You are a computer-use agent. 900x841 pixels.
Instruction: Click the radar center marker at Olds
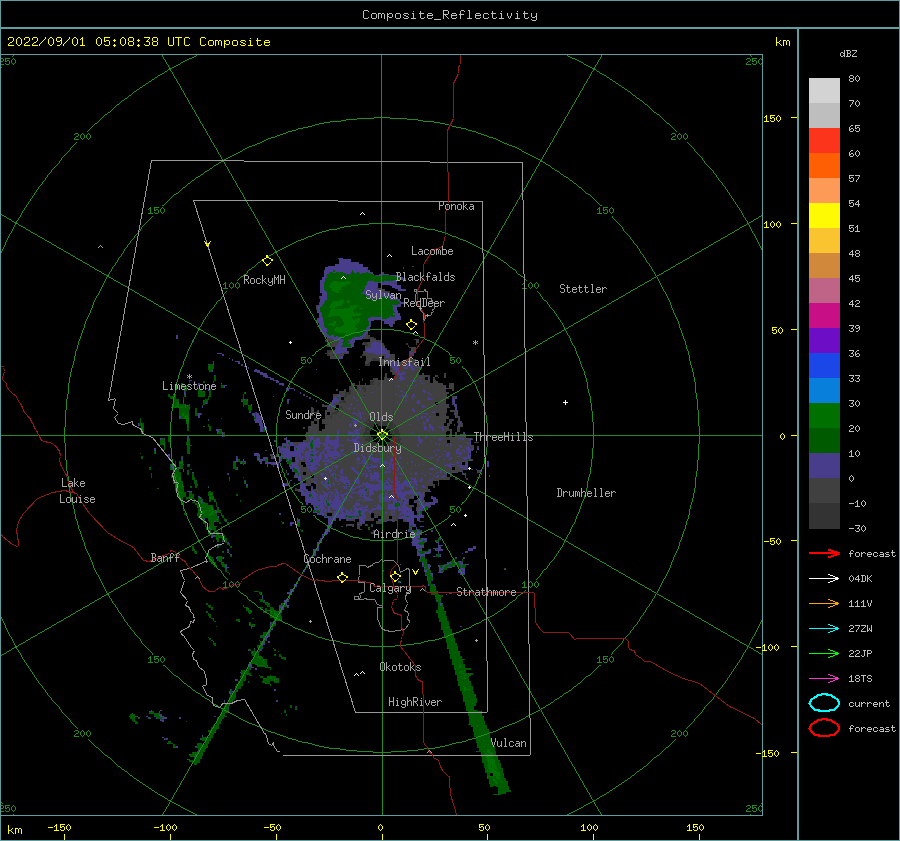tap(382, 435)
